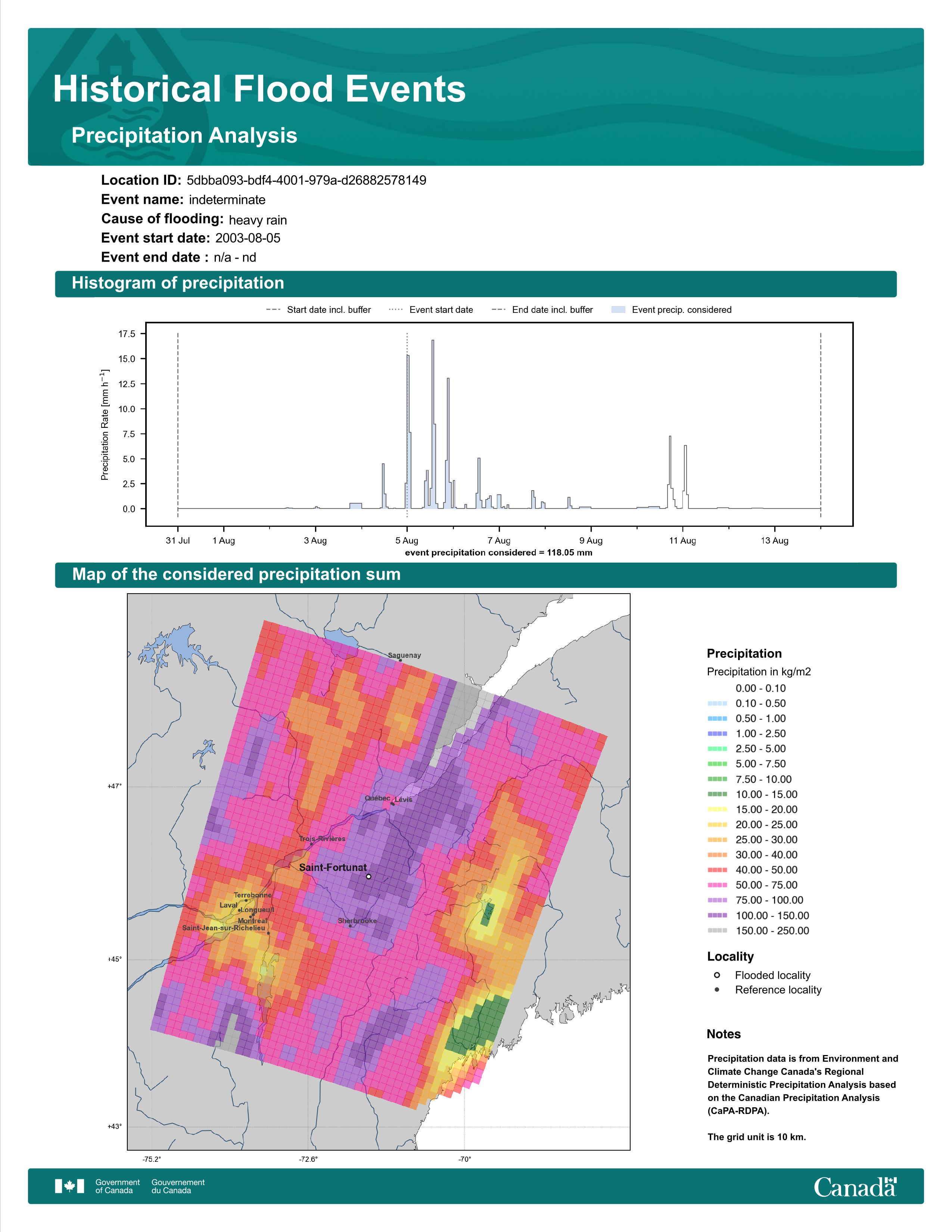Click the 50.00 - 75.00 legend swatch
The width and height of the screenshot is (952, 1232).
(717, 886)
